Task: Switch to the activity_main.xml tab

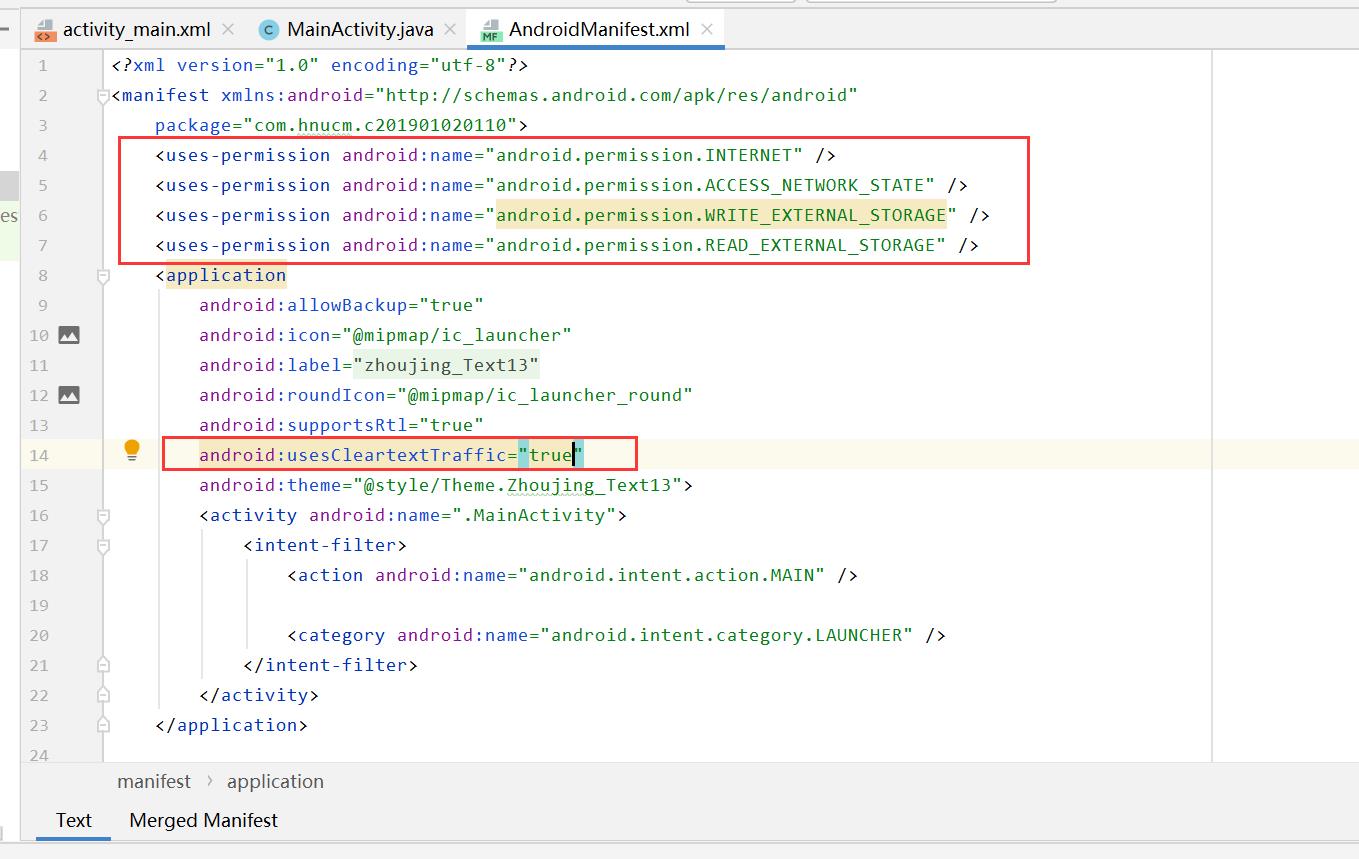Action: pyautogui.click(x=136, y=29)
